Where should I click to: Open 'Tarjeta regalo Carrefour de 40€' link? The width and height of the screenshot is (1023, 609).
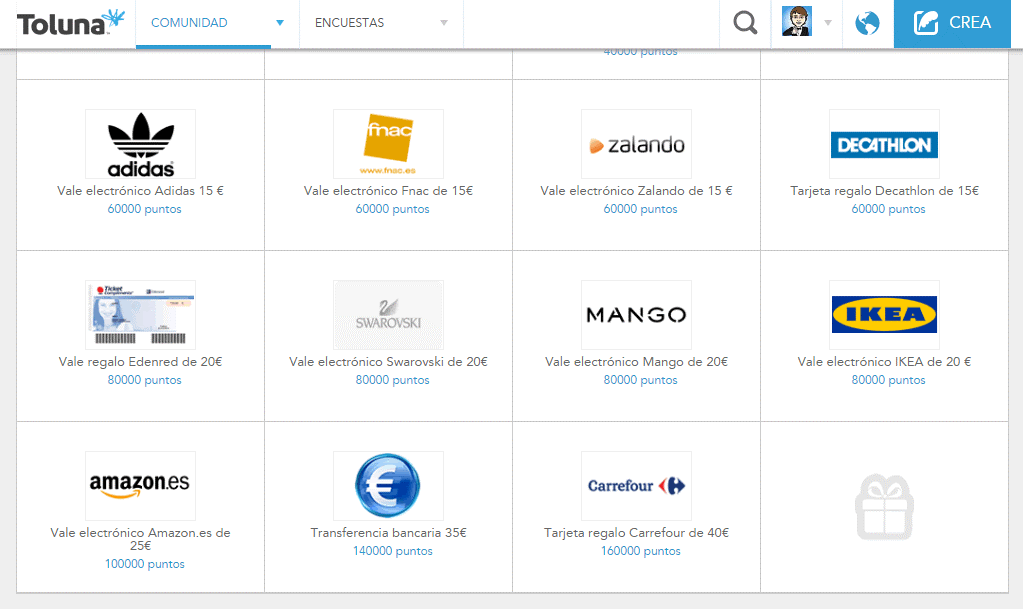point(636,533)
